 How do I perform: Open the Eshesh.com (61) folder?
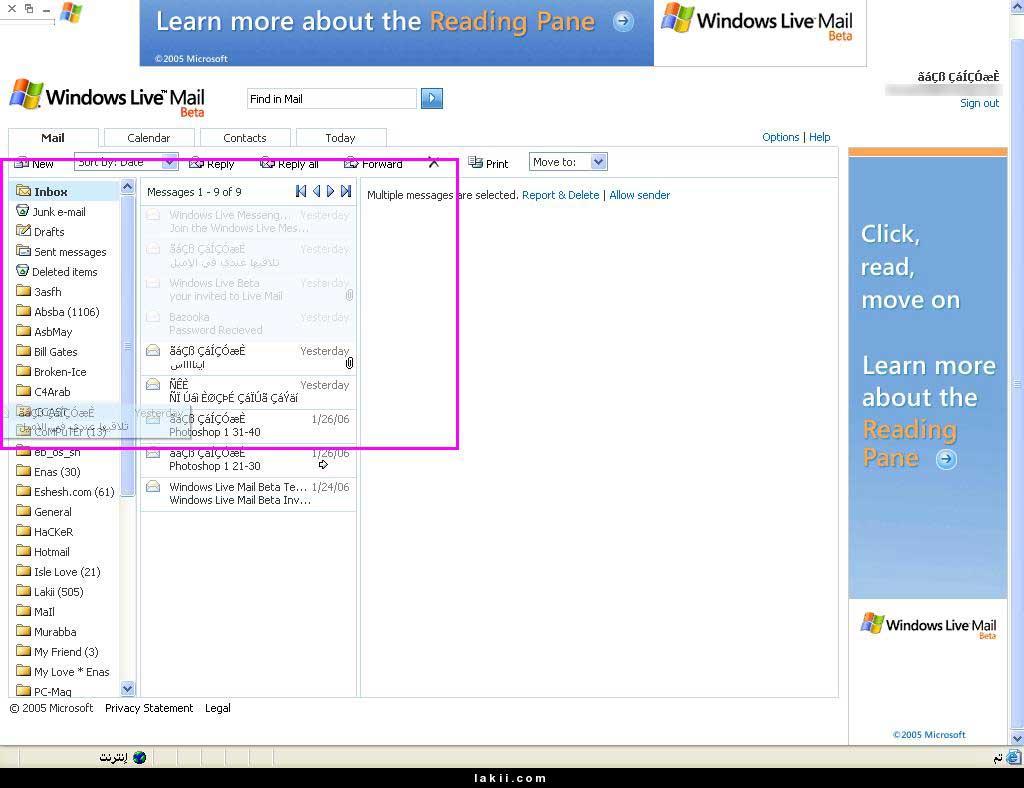click(65, 492)
